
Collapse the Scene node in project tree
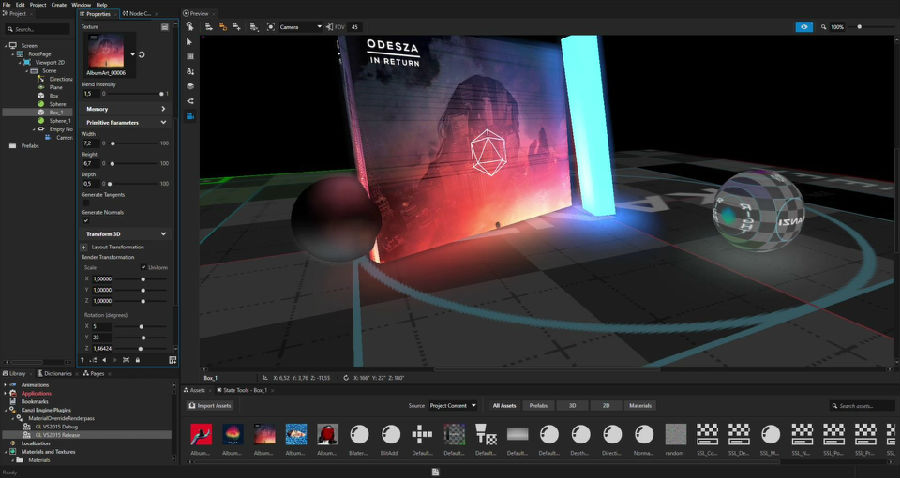(x=27, y=71)
